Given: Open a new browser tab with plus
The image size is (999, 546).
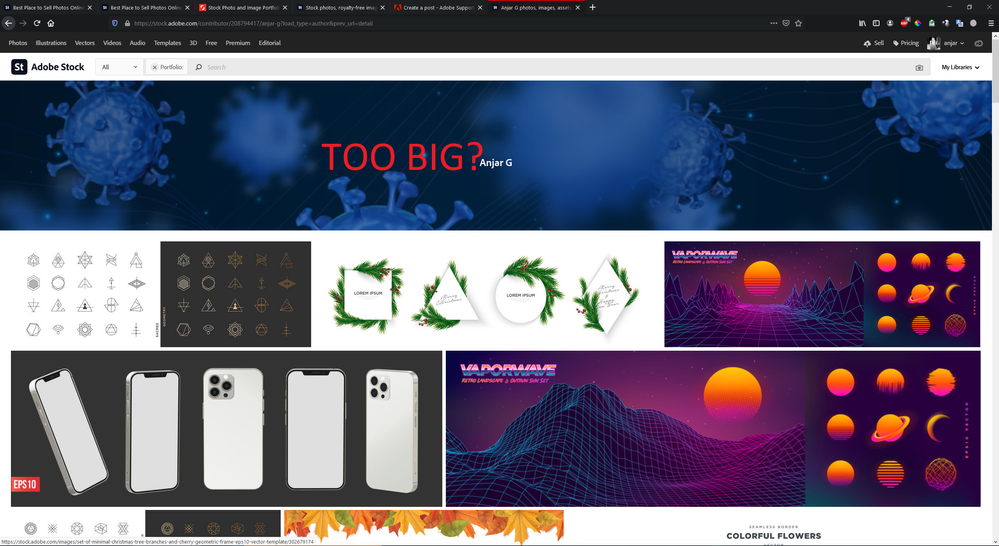Looking at the screenshot, I should (x=593, y=7).
